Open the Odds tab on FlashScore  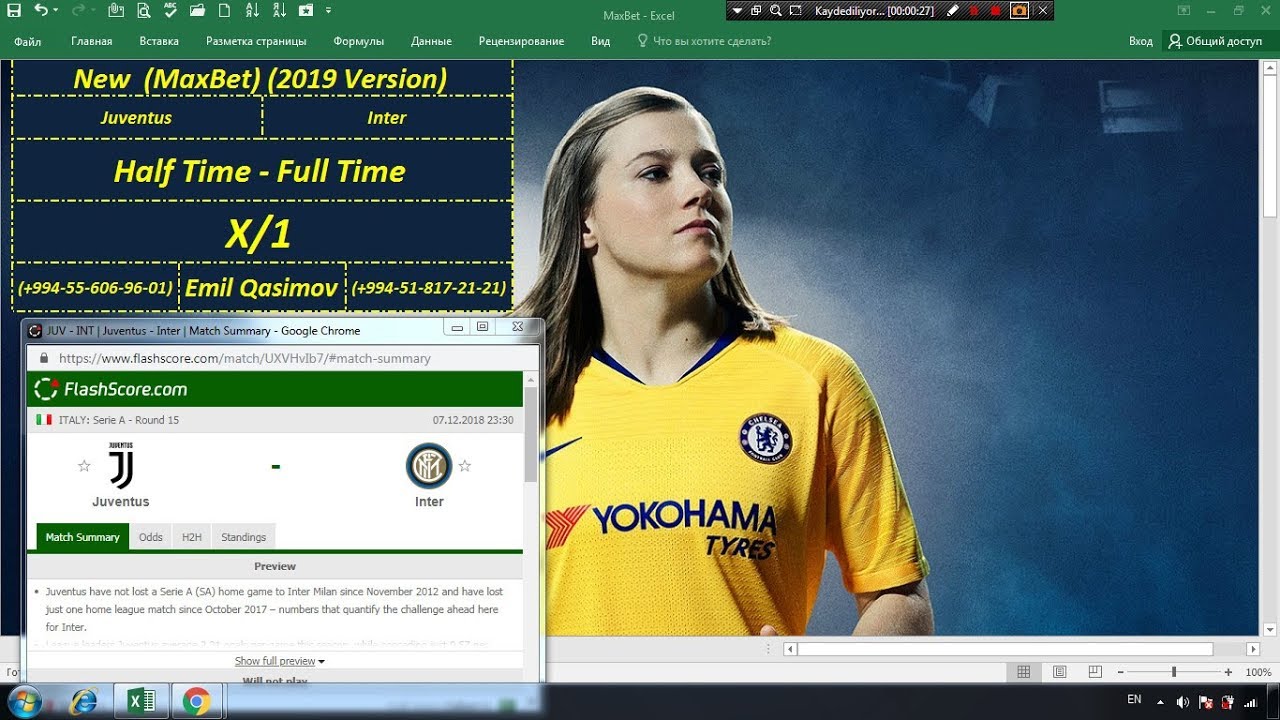pos(151,537)
